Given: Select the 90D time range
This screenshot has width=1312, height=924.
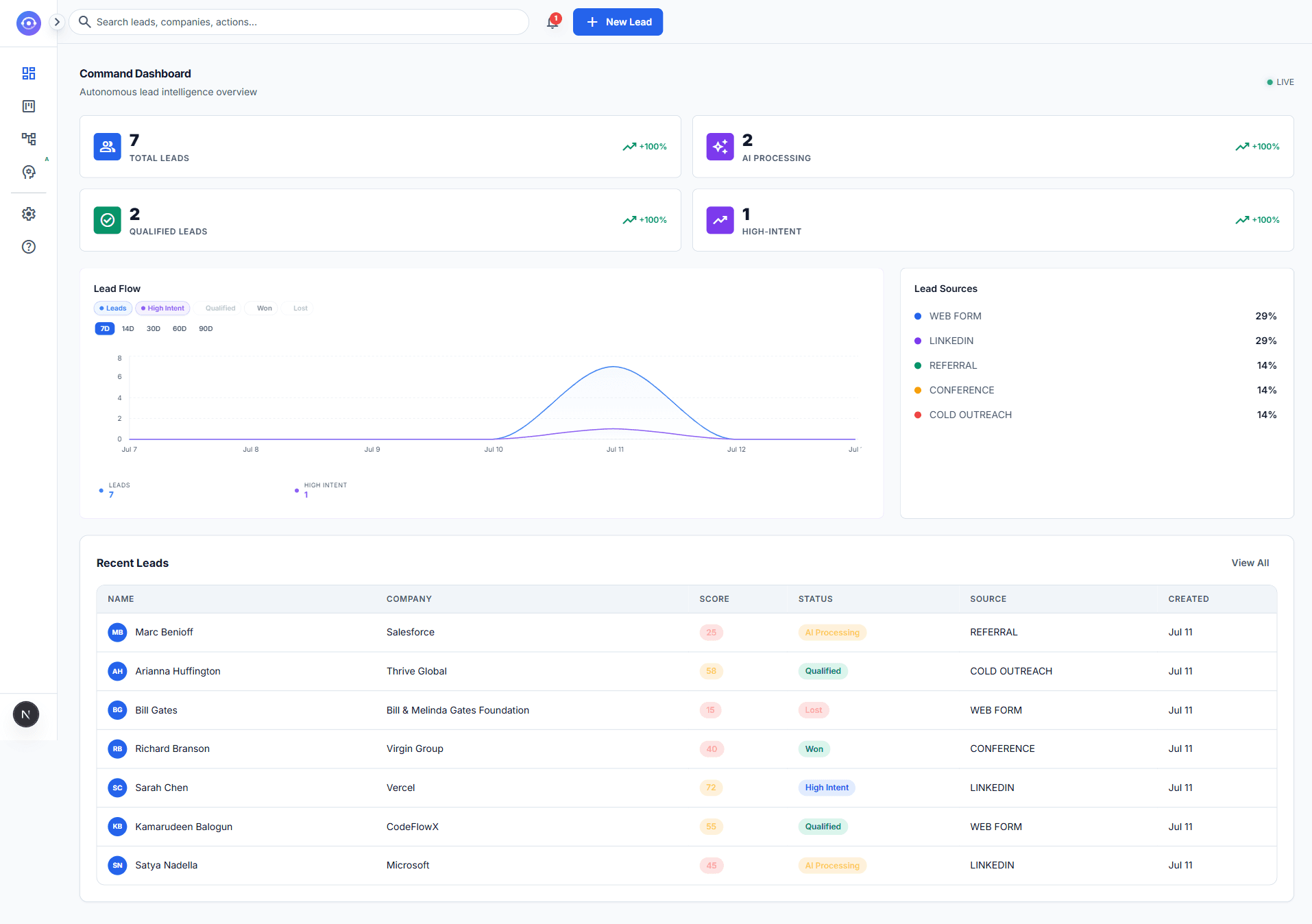Looking at the screenshot, I should [206, 329].
